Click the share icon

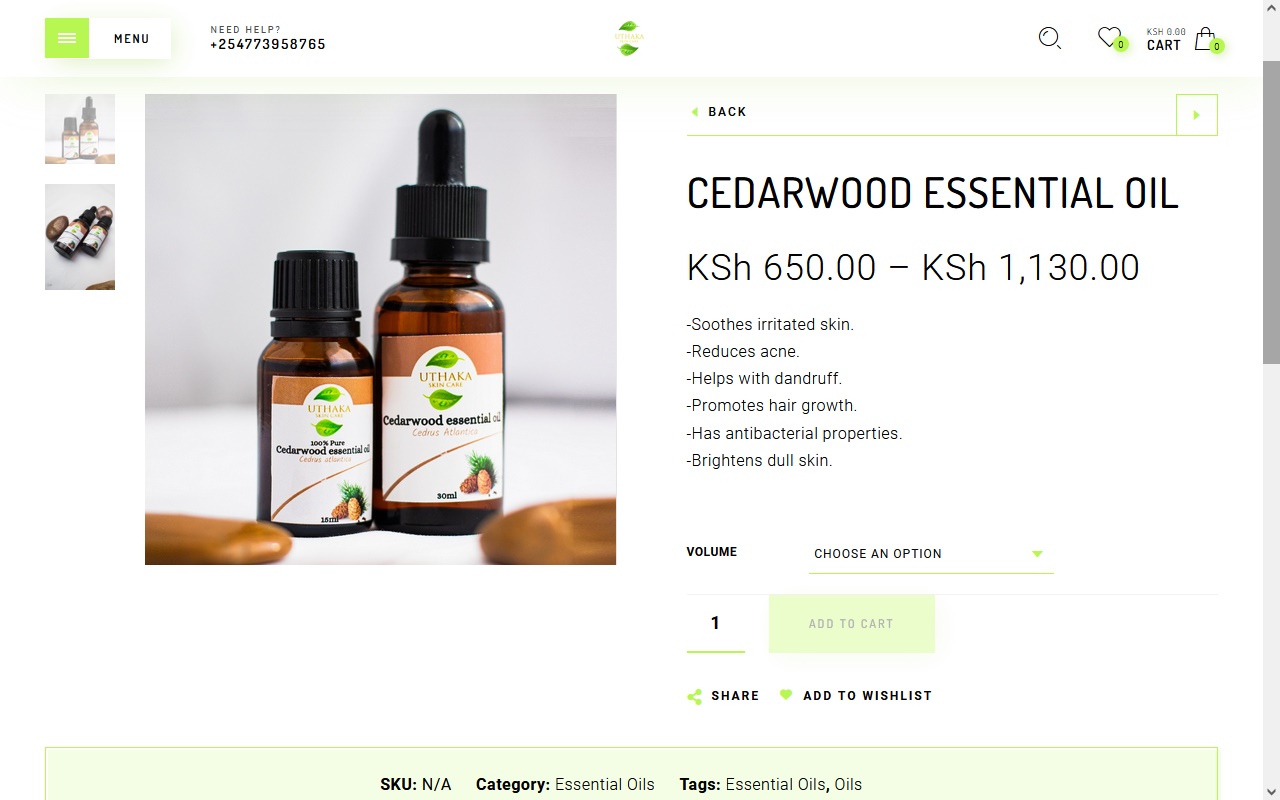click(x=694, y=697)
